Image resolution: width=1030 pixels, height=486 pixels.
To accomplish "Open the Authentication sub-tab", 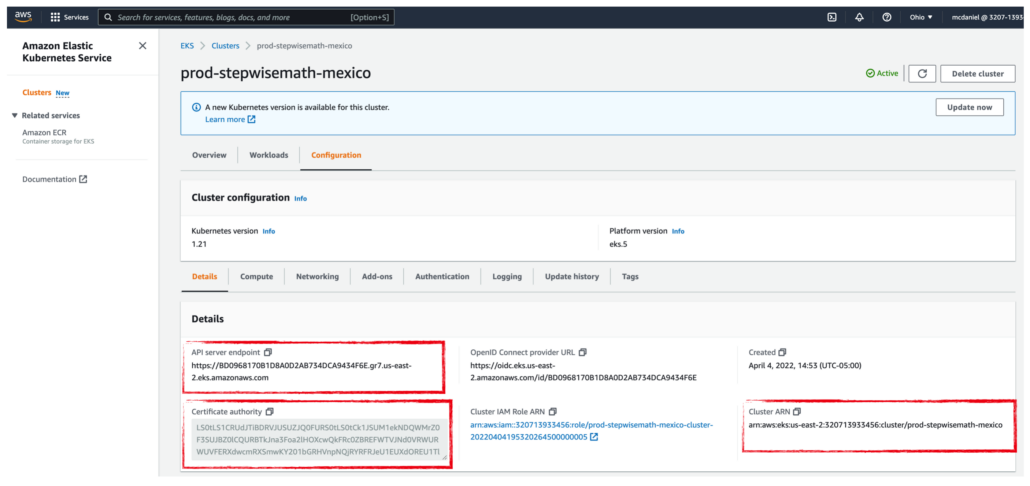I will (x=442, y=276).
